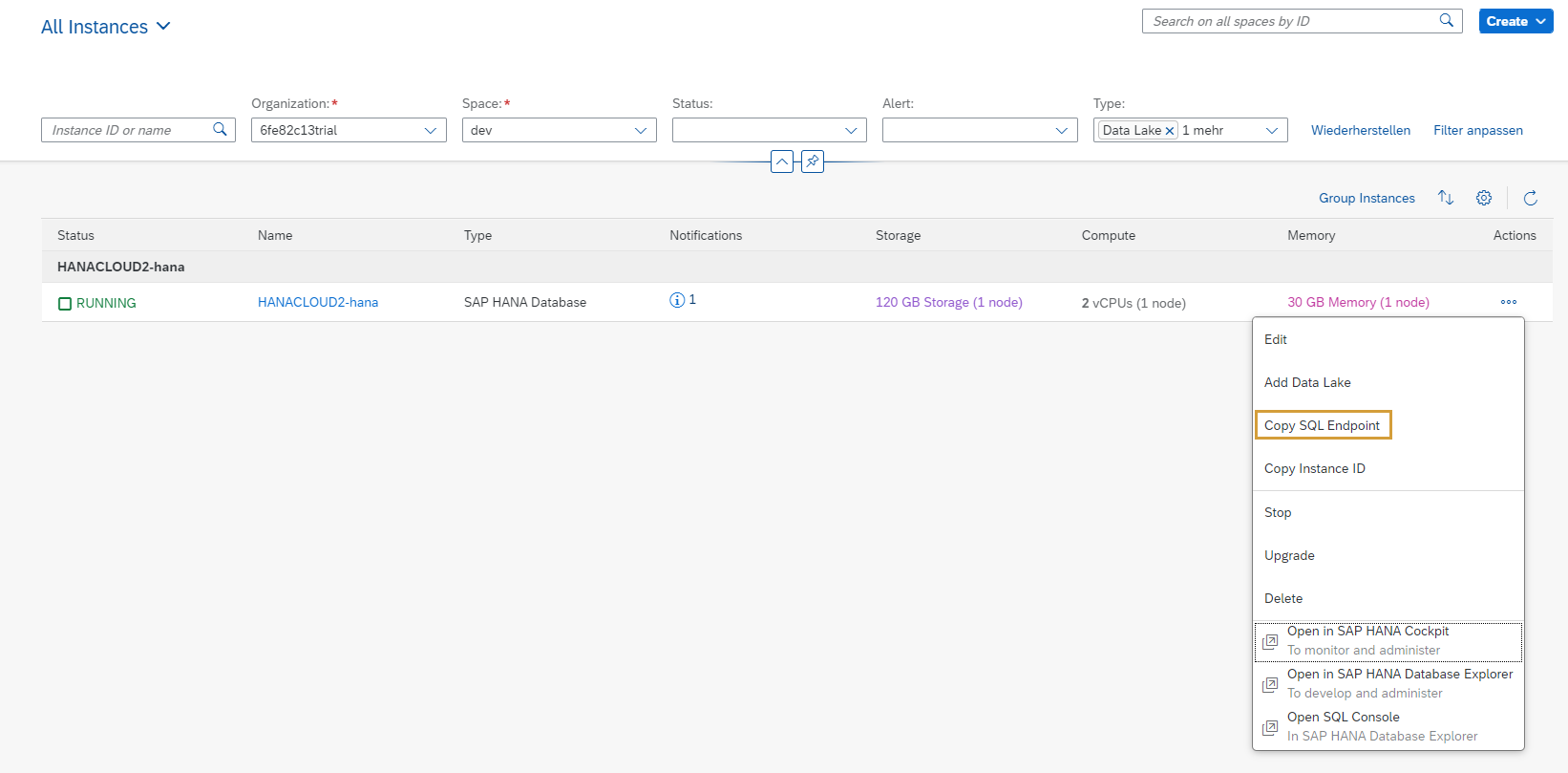This screenshot has height=773, width=1568.
Task: Remove the Data Lake filter token
Action: pyautogui.click(x=1169, y=131)
